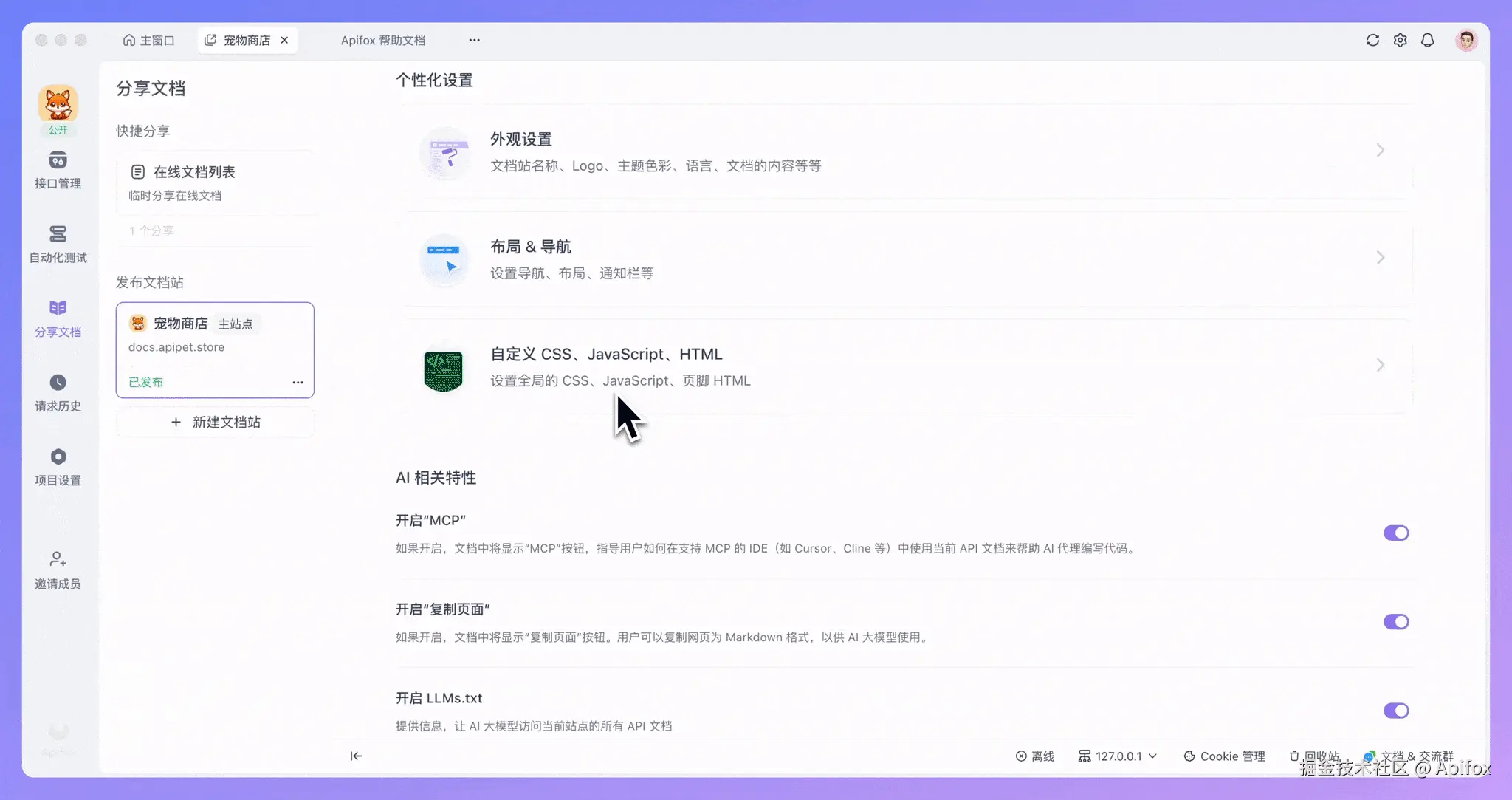Click 个性化设置 heading
1512x800 pixels.
point(434,80)
